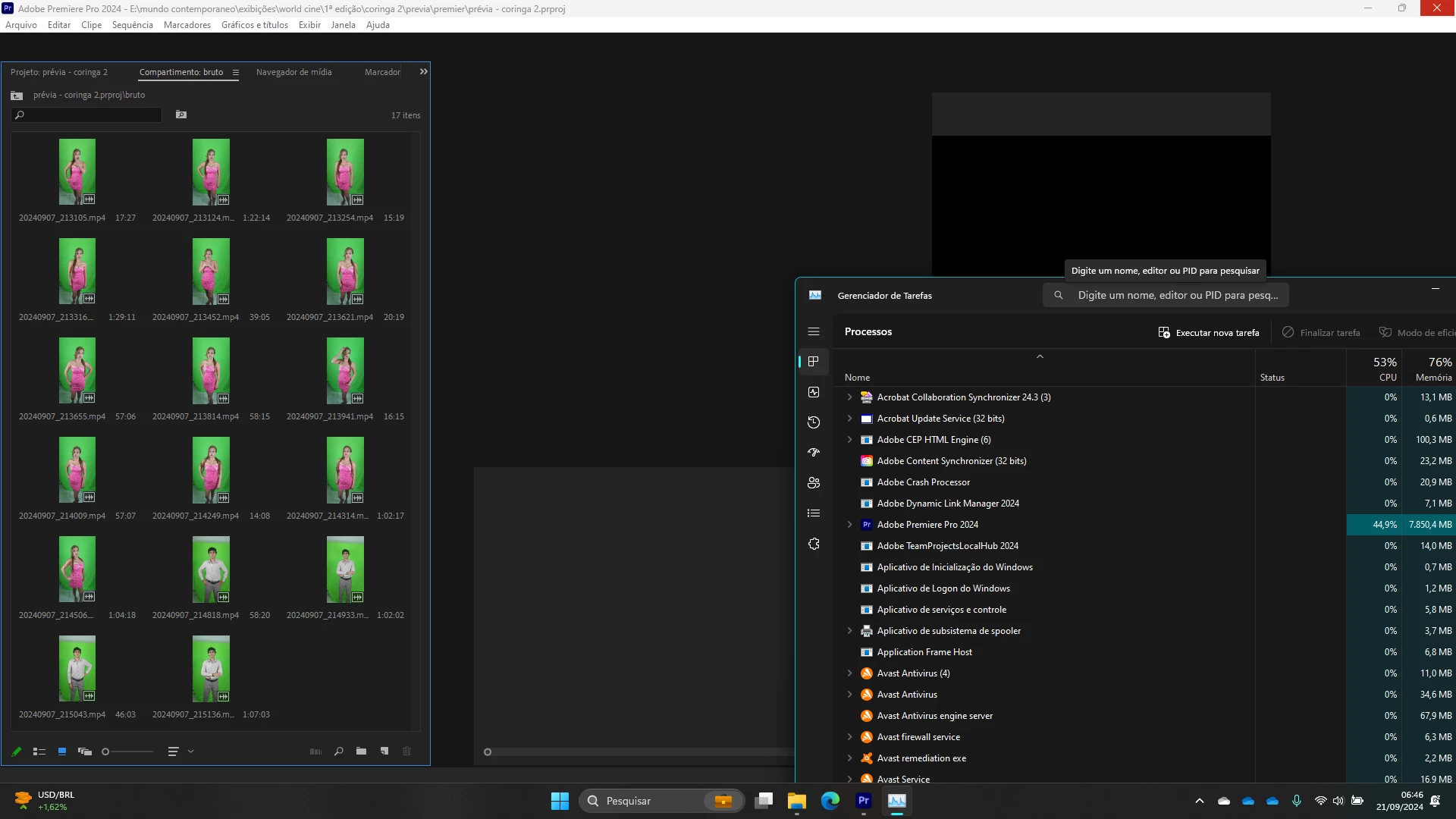Screen dimensions: 1456x819
Task: Select clip thumbnail 20240907_213105.mp4
Action: (x=77, y=171)
